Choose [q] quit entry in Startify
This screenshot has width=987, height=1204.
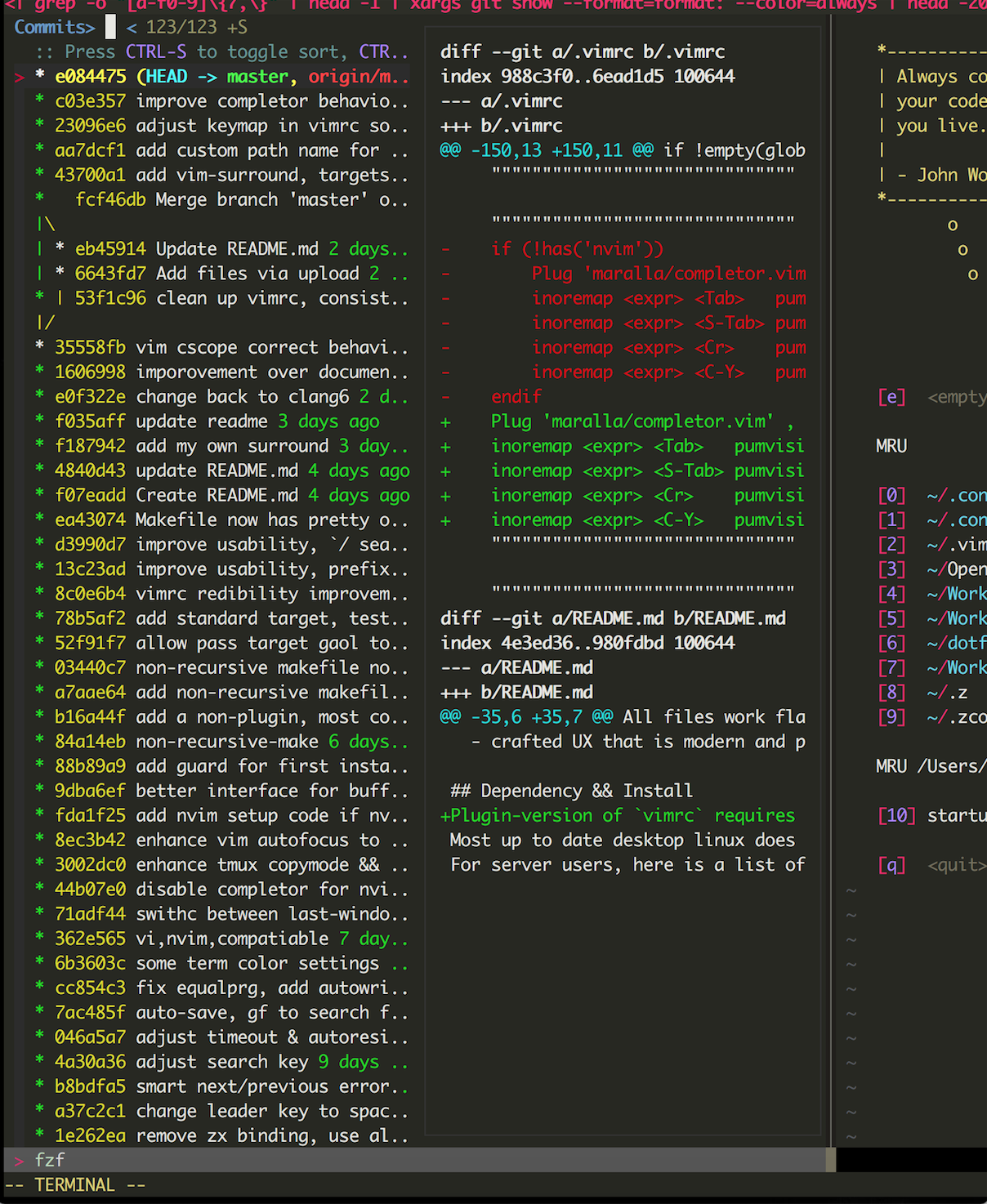[931, 864]
